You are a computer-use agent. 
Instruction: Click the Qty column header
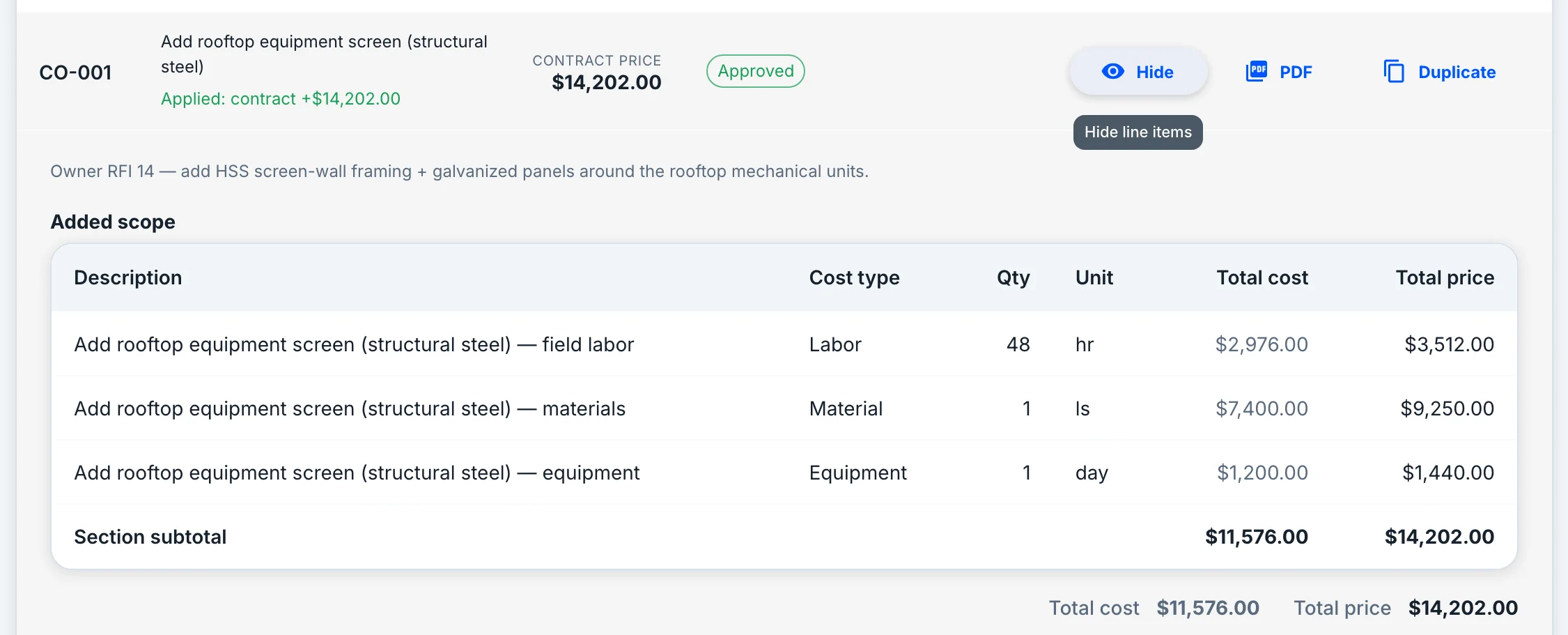coord(1013,277)
